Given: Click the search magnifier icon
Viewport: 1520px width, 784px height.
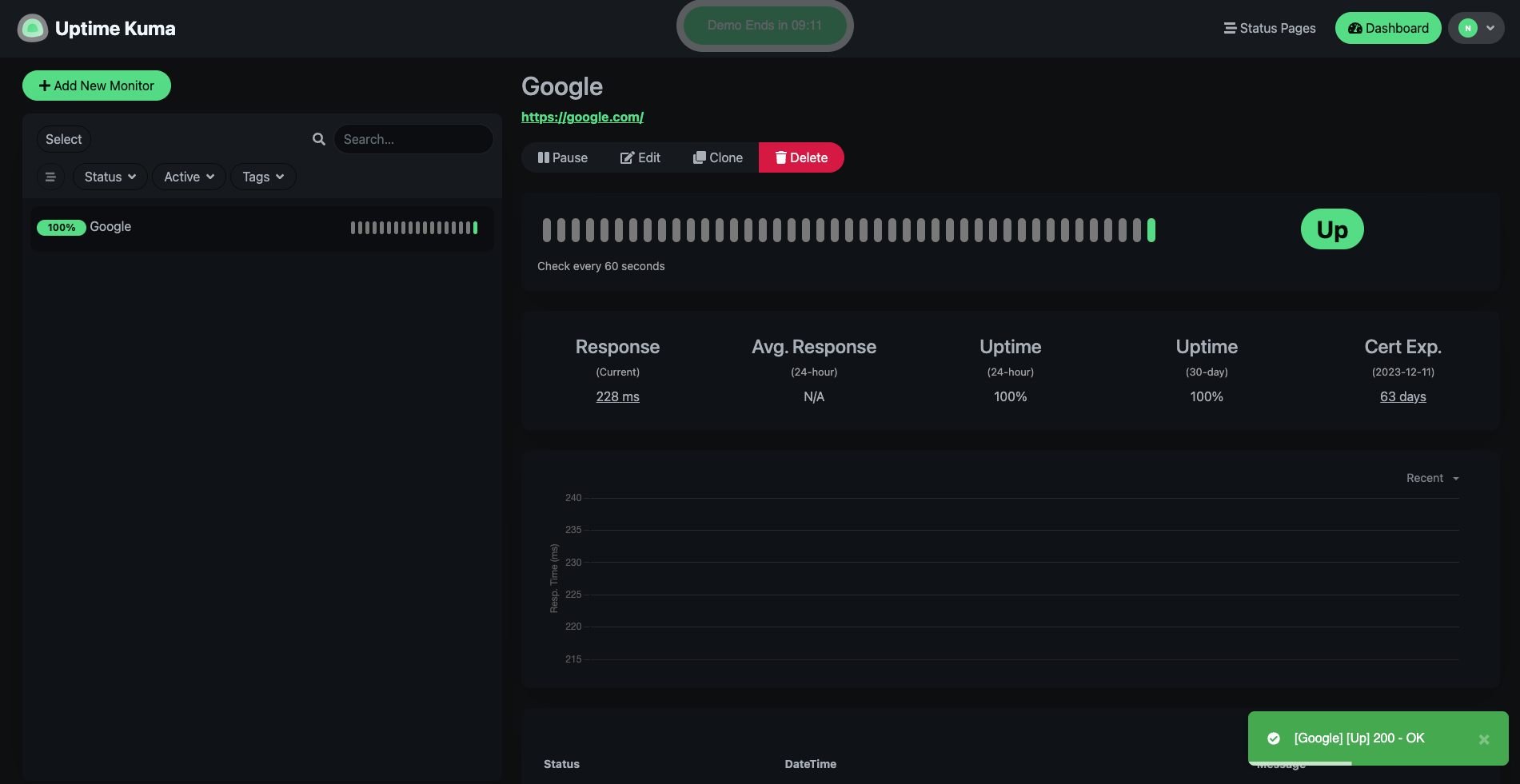Looking at the screenshot, I should 319,139.
